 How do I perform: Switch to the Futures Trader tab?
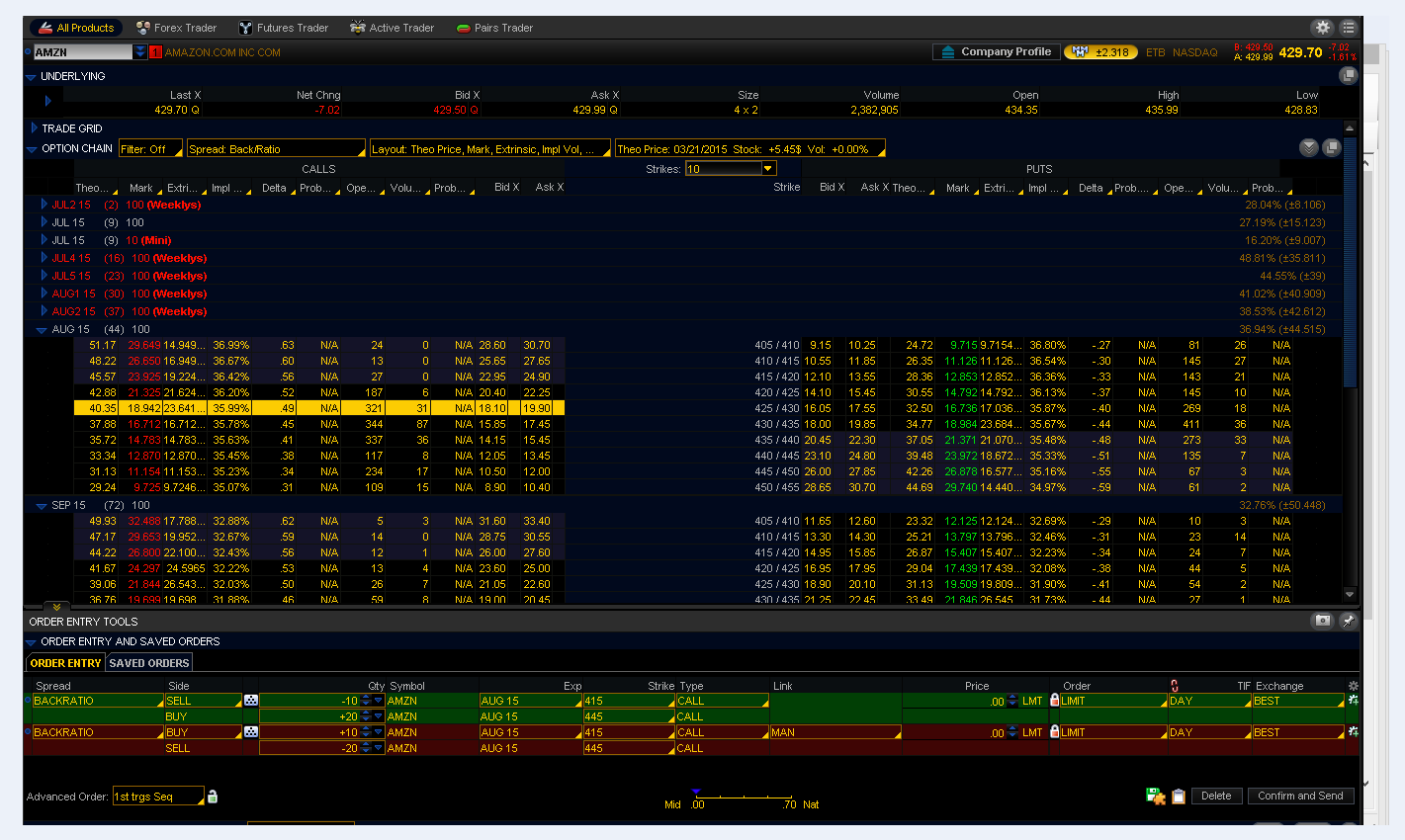284,28
